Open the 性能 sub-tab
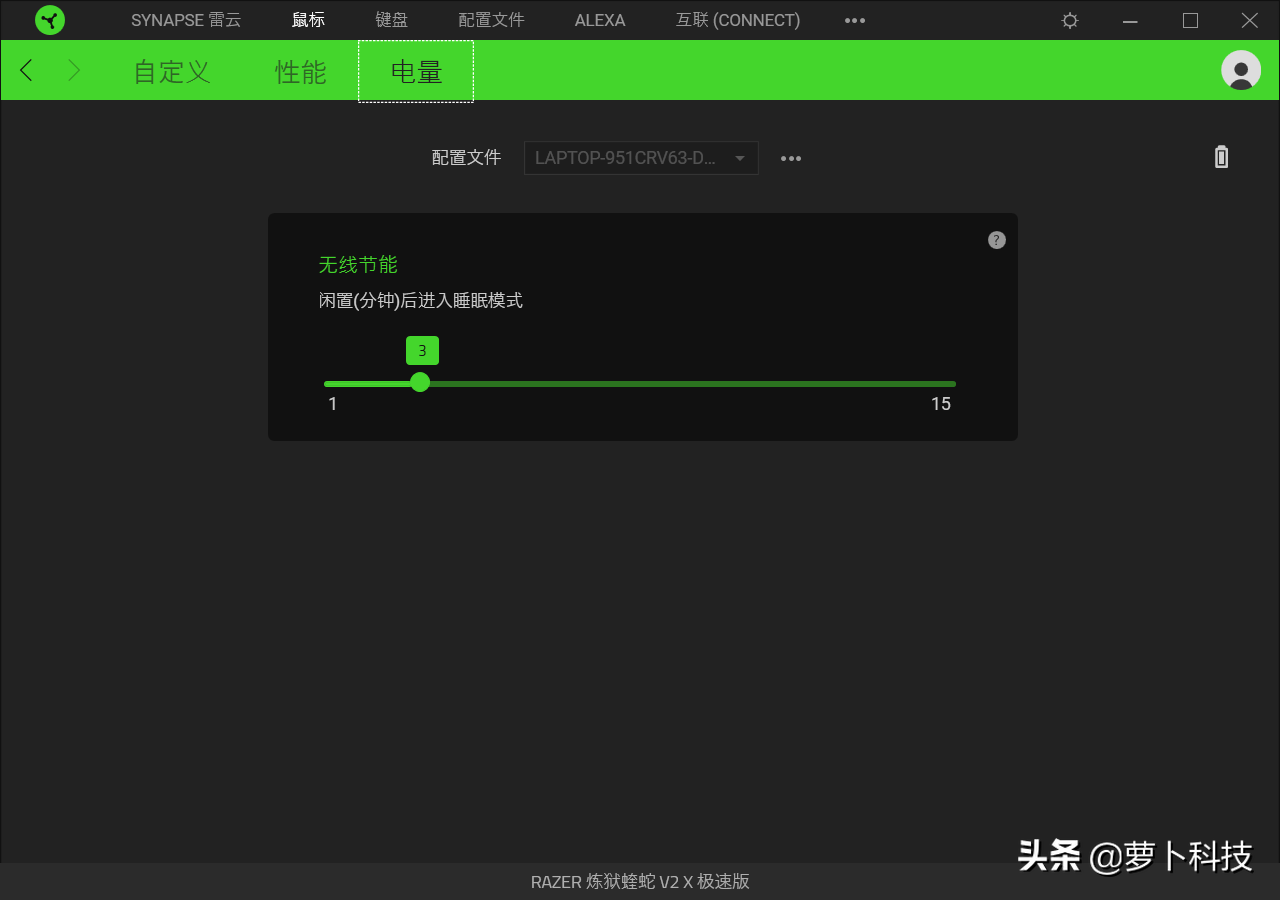1280x900 pixels. (x=301, y=72)
